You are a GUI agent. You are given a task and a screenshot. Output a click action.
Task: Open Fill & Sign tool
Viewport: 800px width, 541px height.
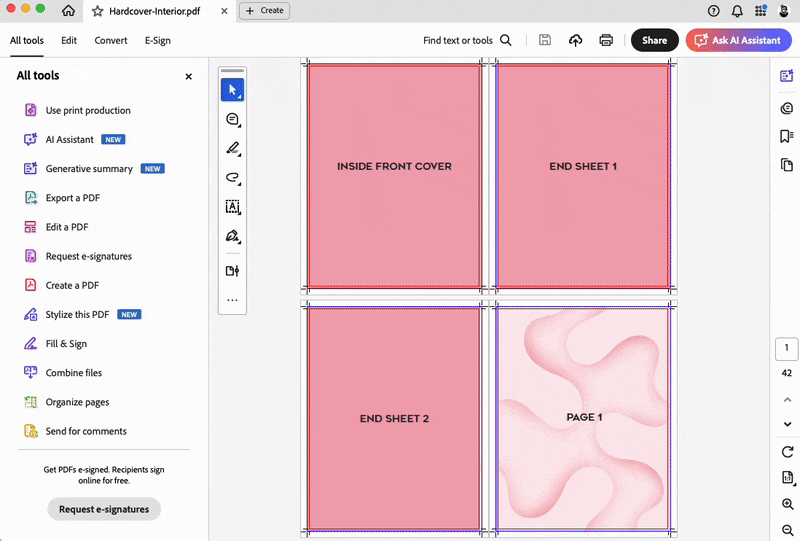pyautogui.click(x=56, y=343)
